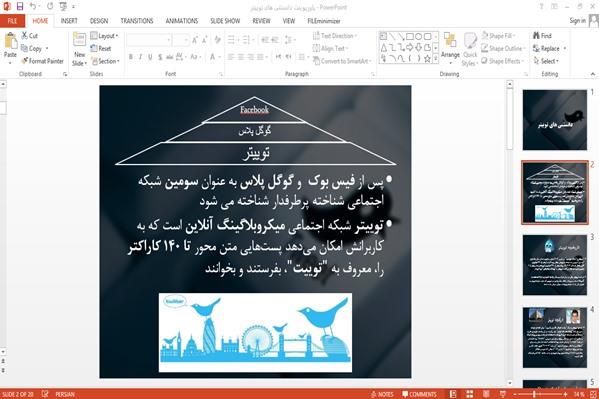Switch to the SLIDE SHOW tab
The image size is (599, 399).
click(x=225, y=21)
